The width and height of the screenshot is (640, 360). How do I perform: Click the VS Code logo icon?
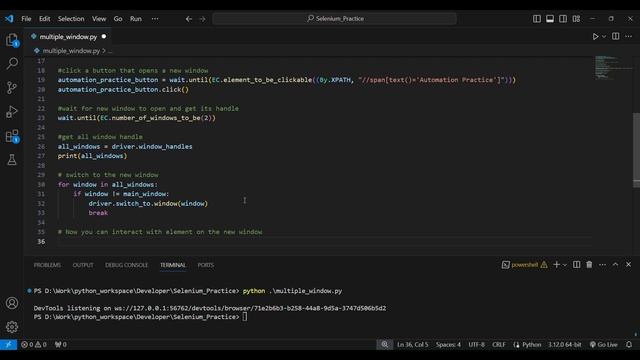click(x=9, y=18)
